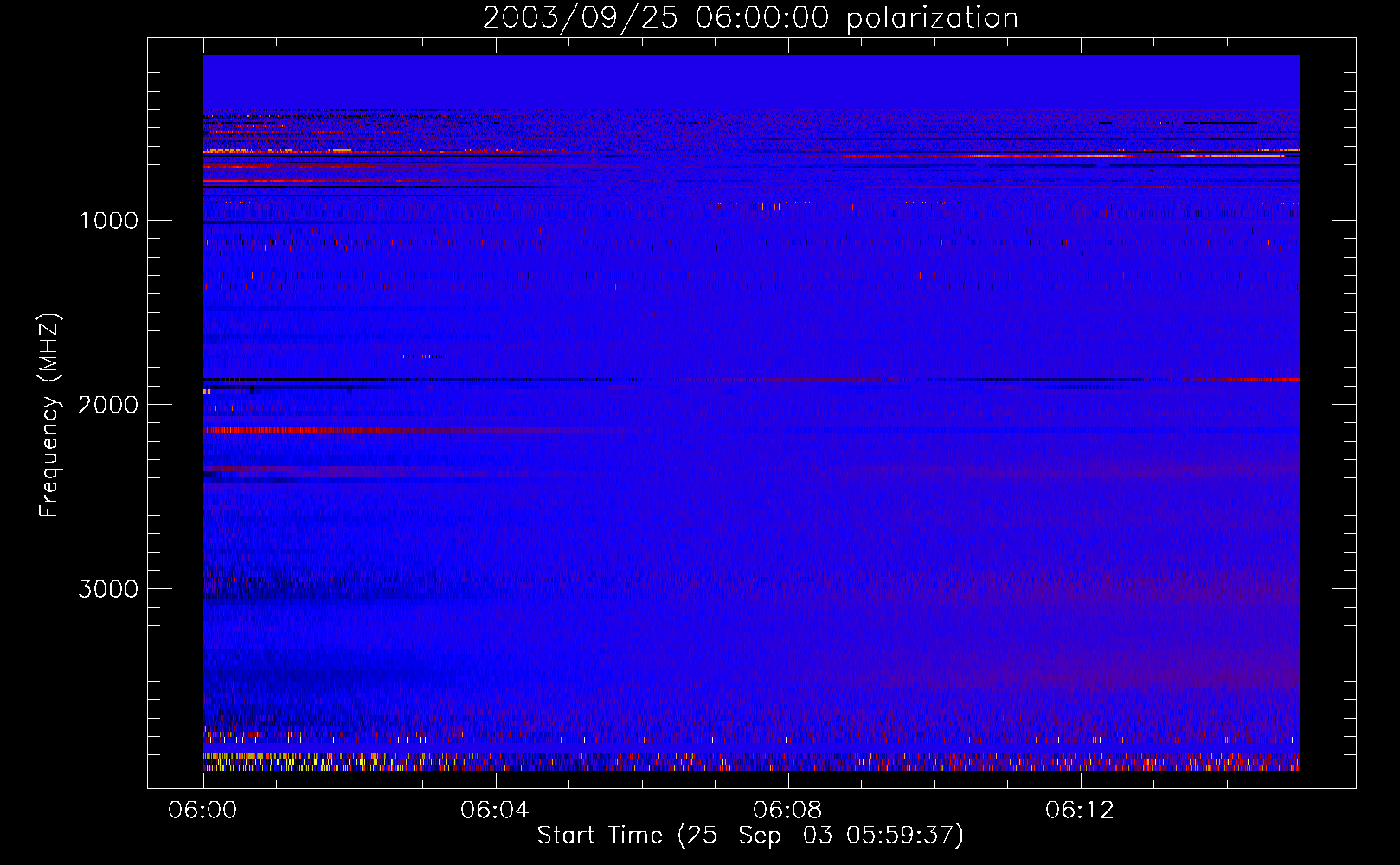Click the 2000 frequency tick label

pyautogui.click(x=108, y=405)
